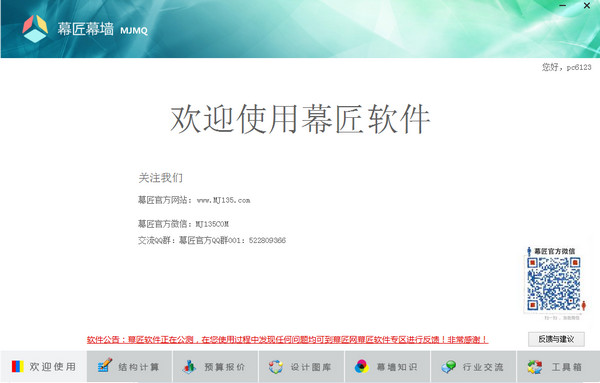Click the 幕匠幕墙 cube logo
Image resolution: width=600 pixels, height=383 pixels.
[35, 29]
